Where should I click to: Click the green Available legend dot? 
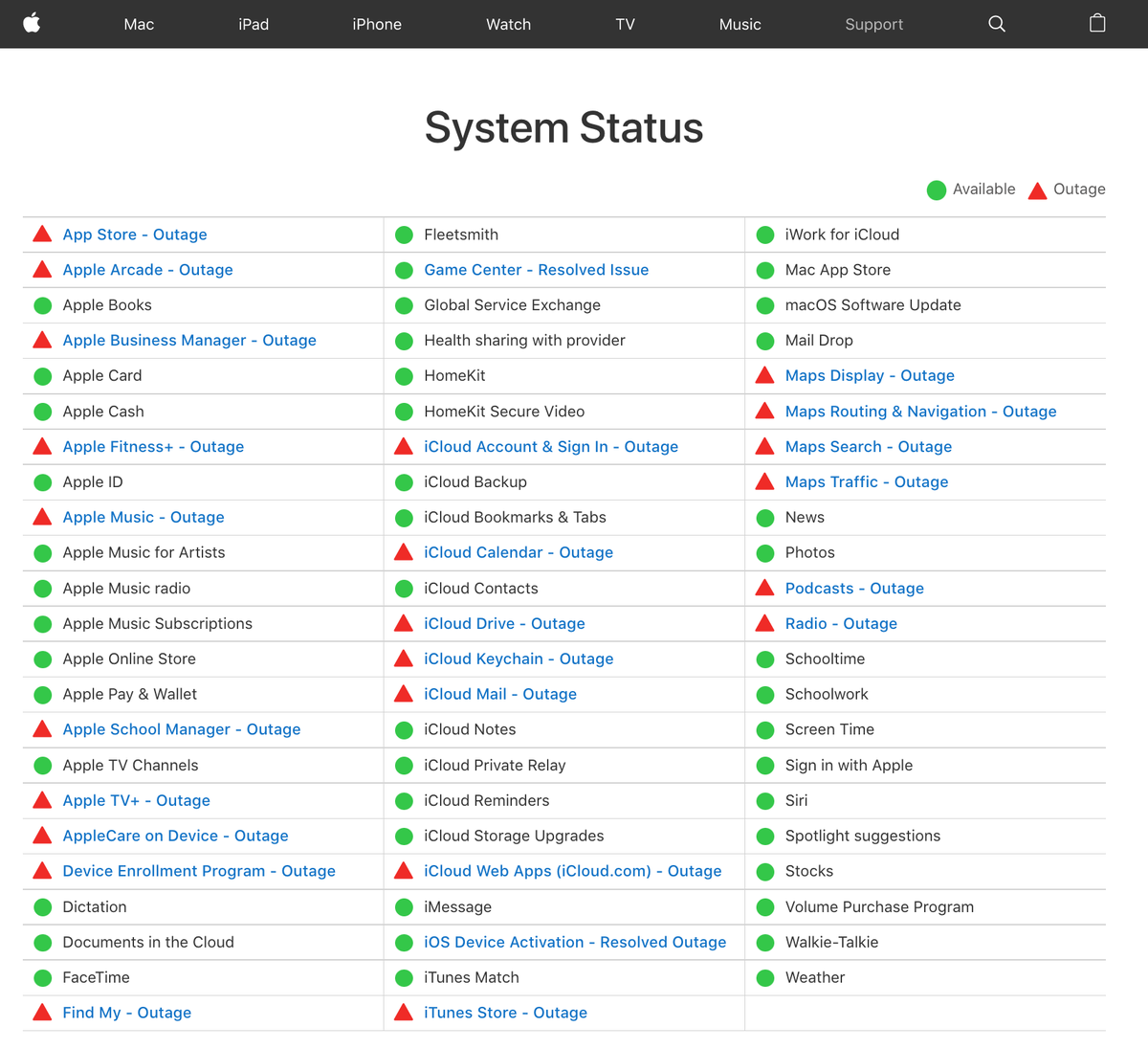coord(937,190)
